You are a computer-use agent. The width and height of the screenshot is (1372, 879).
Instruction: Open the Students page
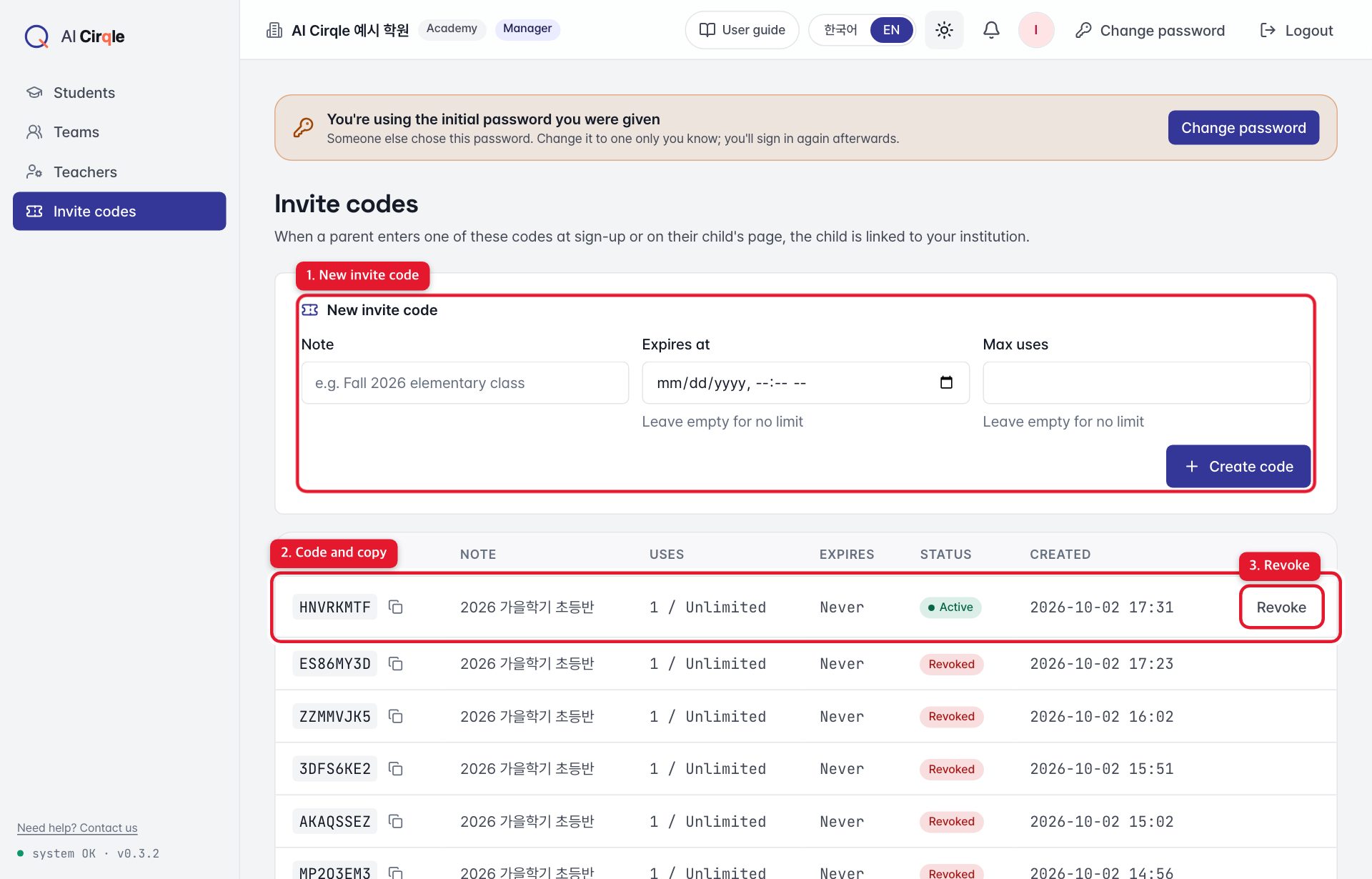click(x=119, y=93)
